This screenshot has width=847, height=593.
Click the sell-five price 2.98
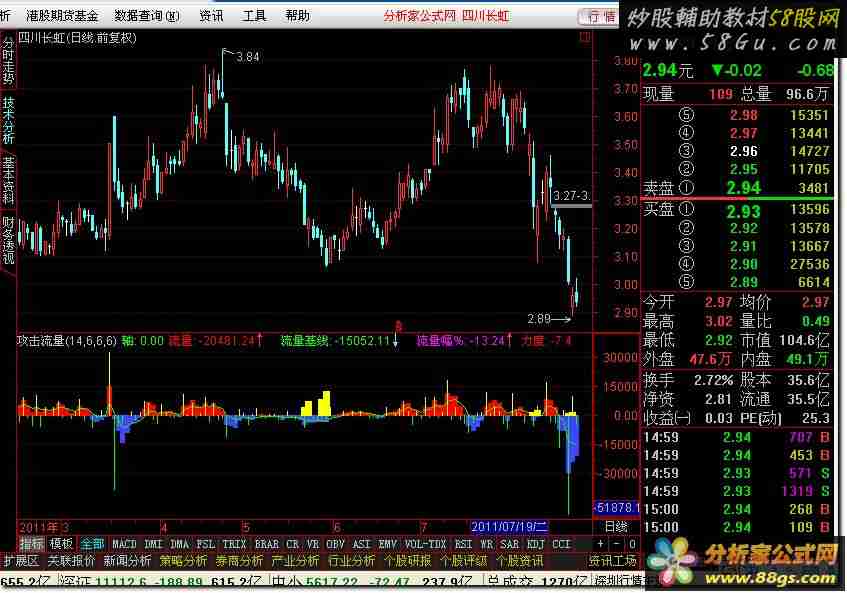click(x=744, y=115)
